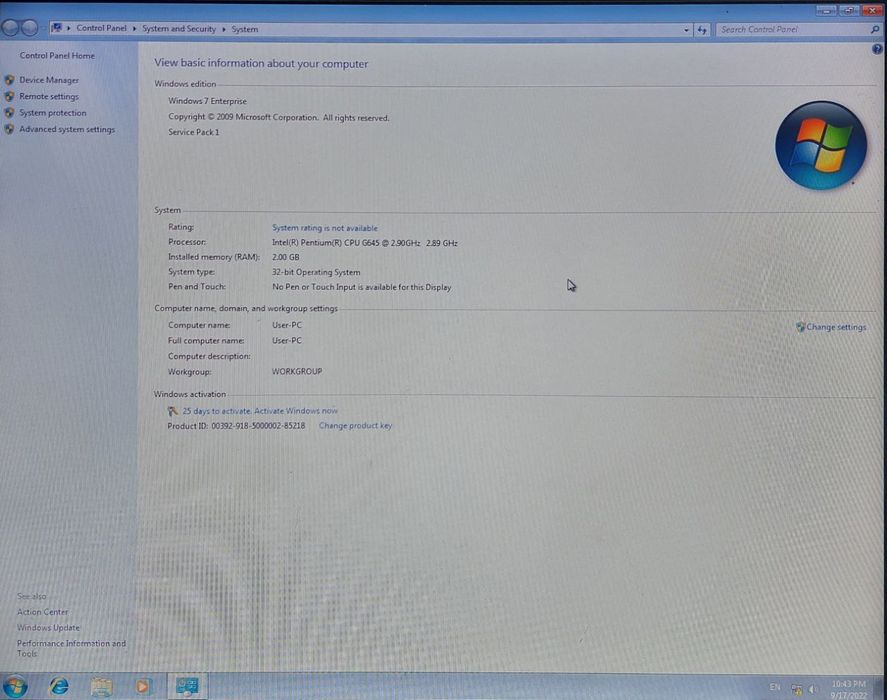Click Activate Windows now link
Image resolution: width=887 pixels, height=700 pixels.
pos(296,411)
